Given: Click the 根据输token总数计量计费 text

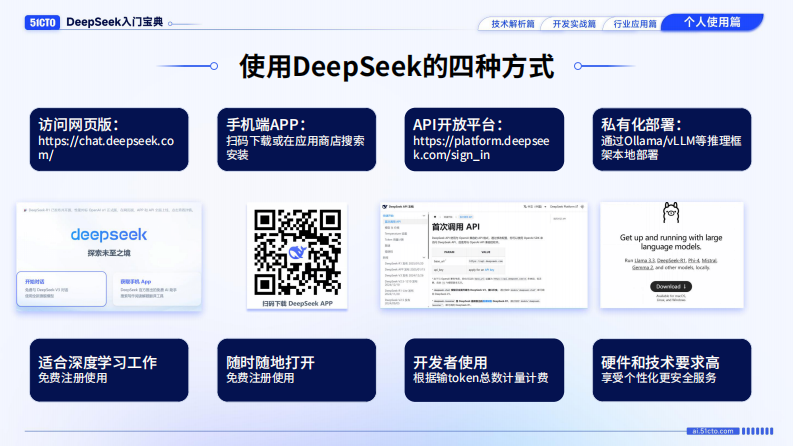Looking at the screenshot, I should 481,378.
